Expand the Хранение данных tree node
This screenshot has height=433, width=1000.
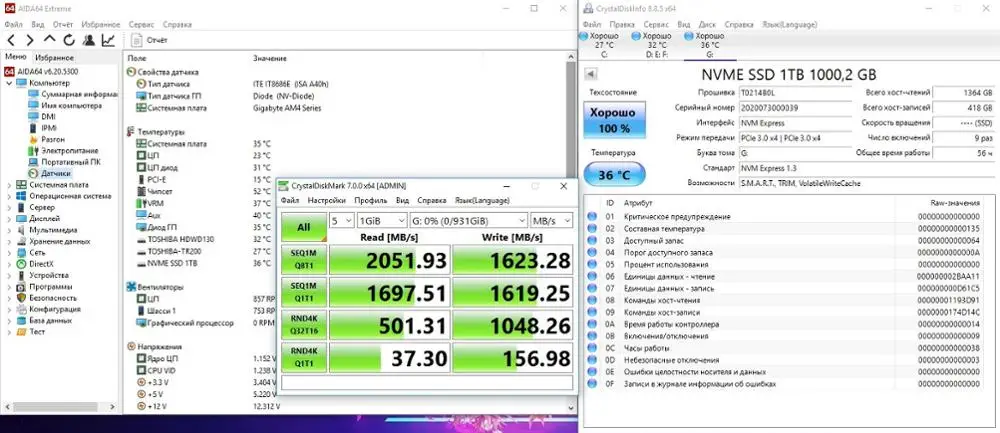[x=9, y=242]
